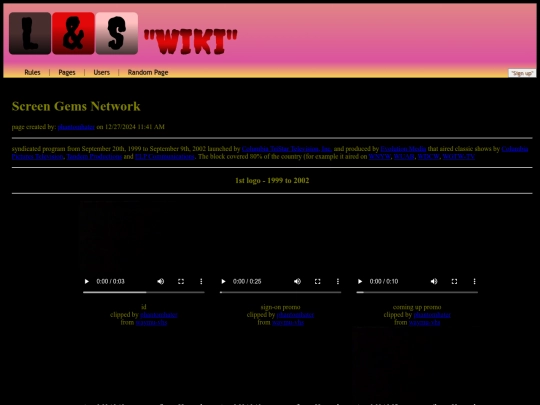The width and height of the screenshot is (540, 405).
Task: Click the "coming up promo" caption
Action: point(417,307)
